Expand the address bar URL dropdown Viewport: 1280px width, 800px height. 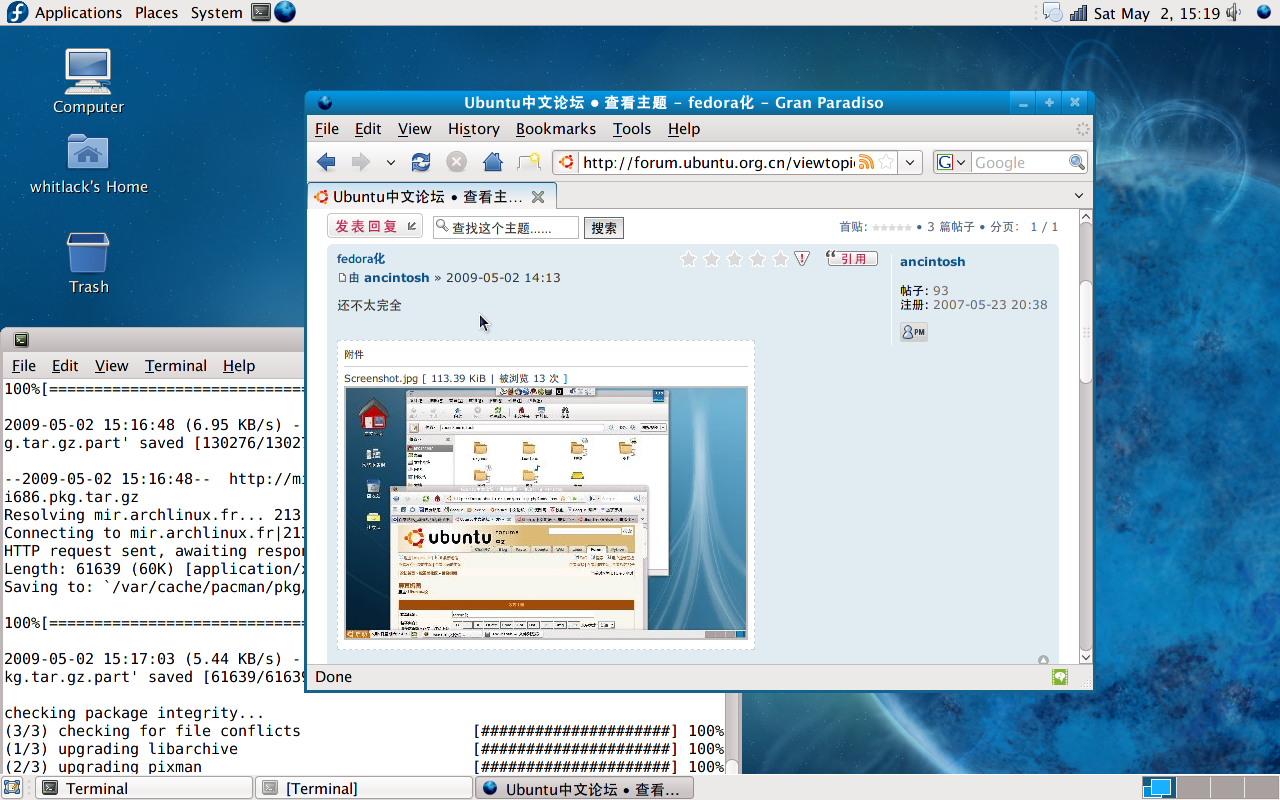pyautogui.click(x=909, y=162)
